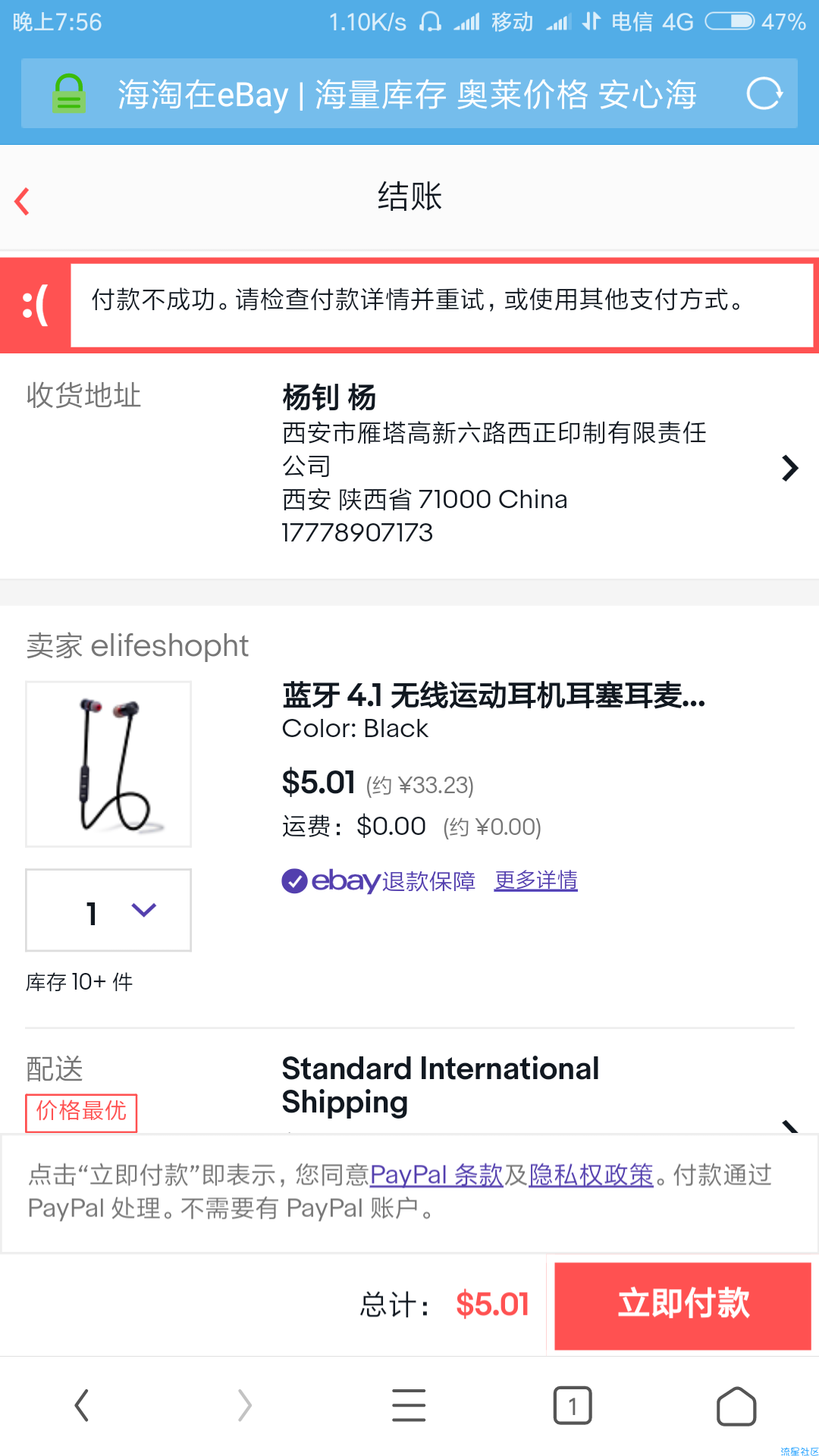Tap the browser address bar title

[x=407, y=94]
